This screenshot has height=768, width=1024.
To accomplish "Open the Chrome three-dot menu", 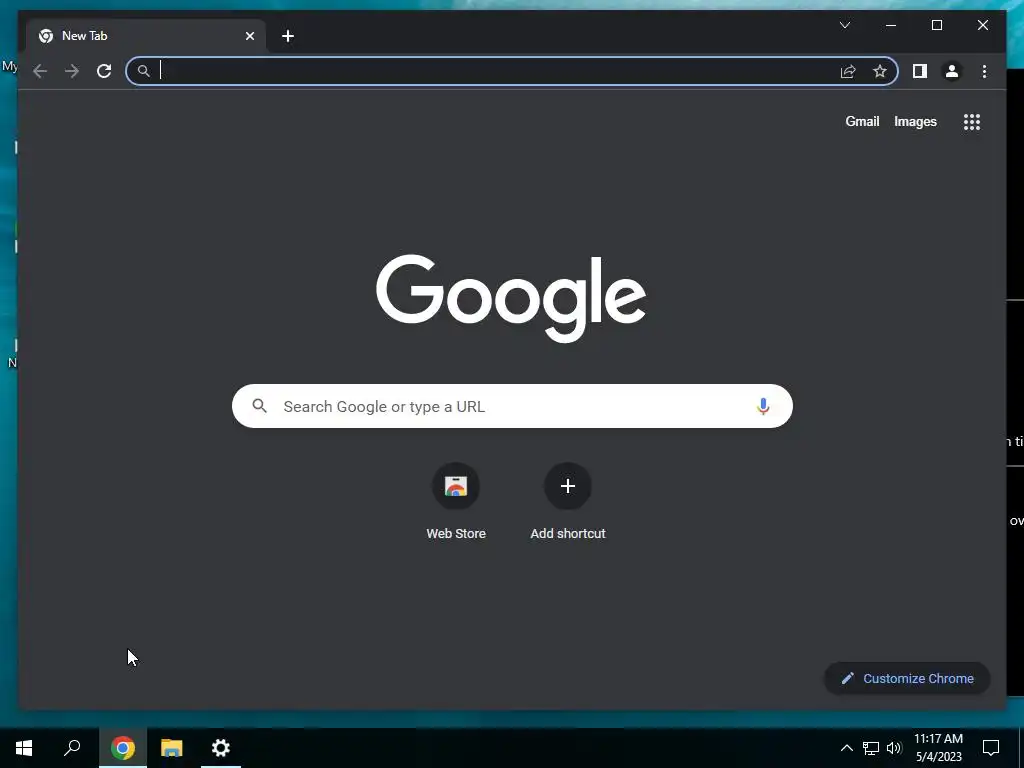I will [x=984, y=71].
